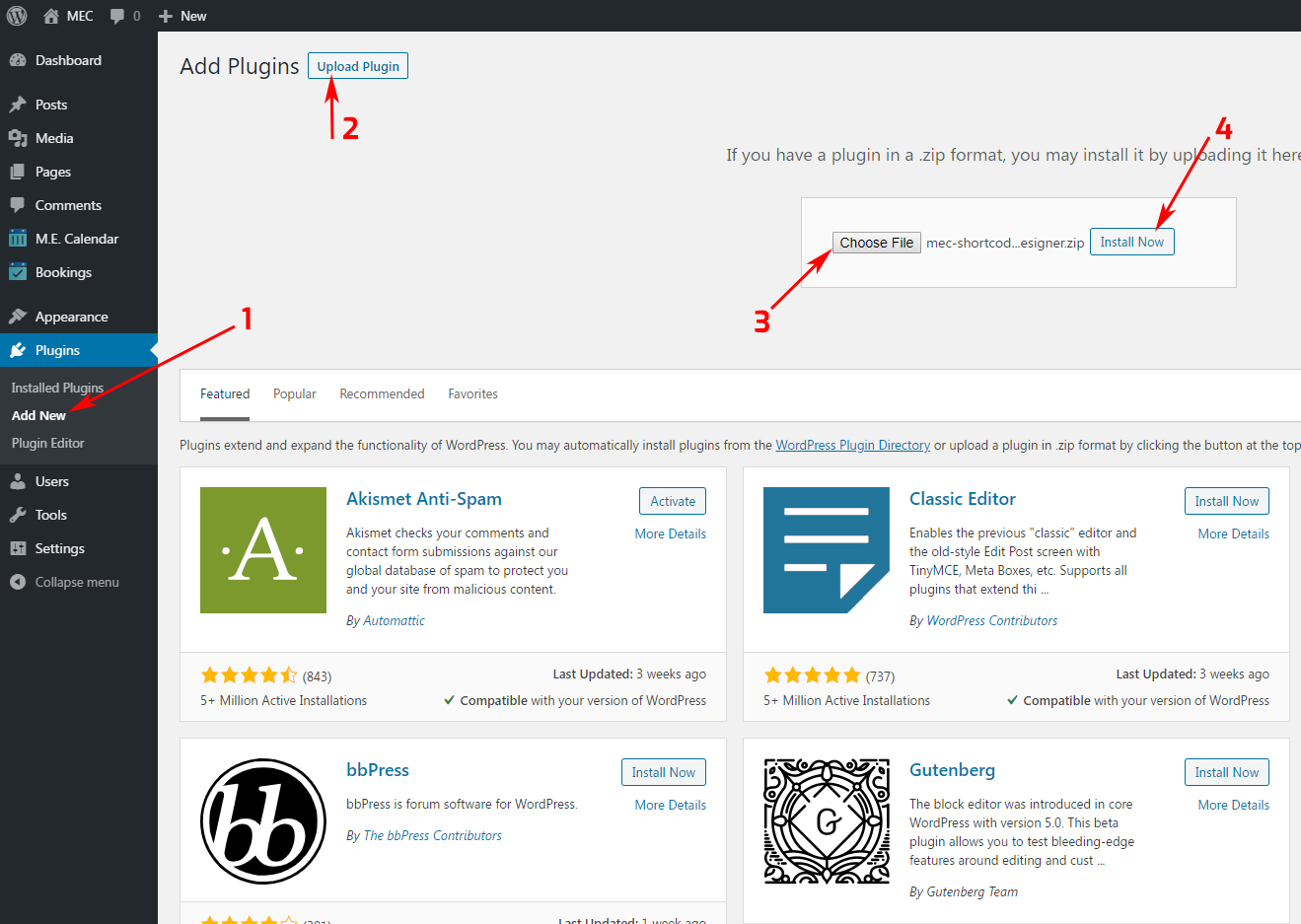Image resolution: width=1301 pixels, height=924 pixels.
Task: Open the Users menu item
Action: 79,481
